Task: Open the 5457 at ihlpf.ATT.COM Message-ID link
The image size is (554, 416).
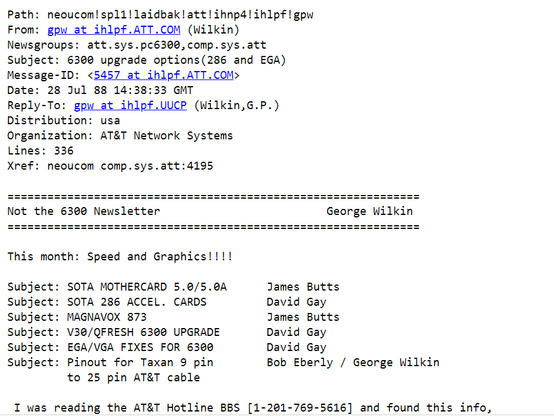Action: [164, 75]
